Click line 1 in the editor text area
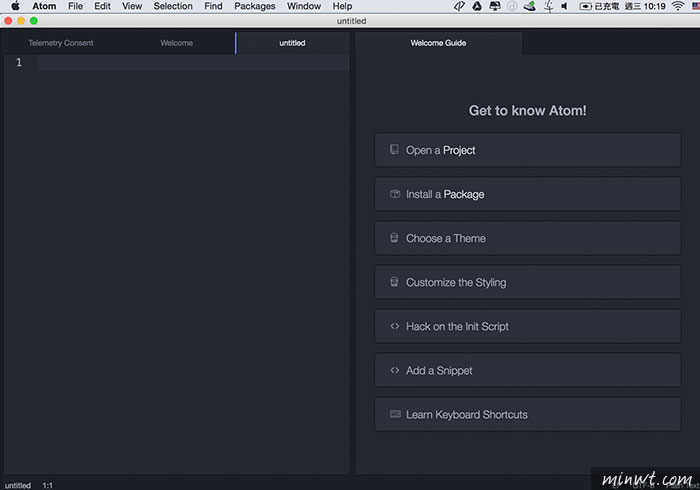The width and height of the screenshot is (700, 490). tap(193, 62)
